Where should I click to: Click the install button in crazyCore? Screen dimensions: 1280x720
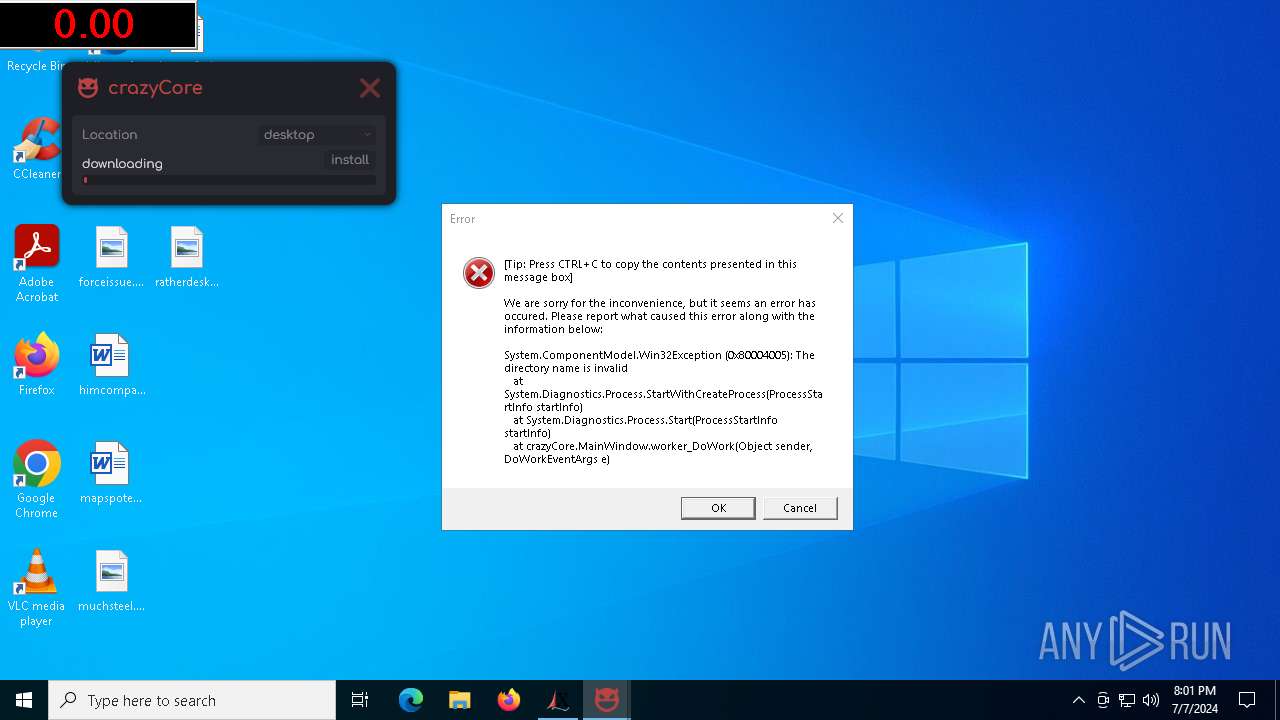tap(350, 160)
